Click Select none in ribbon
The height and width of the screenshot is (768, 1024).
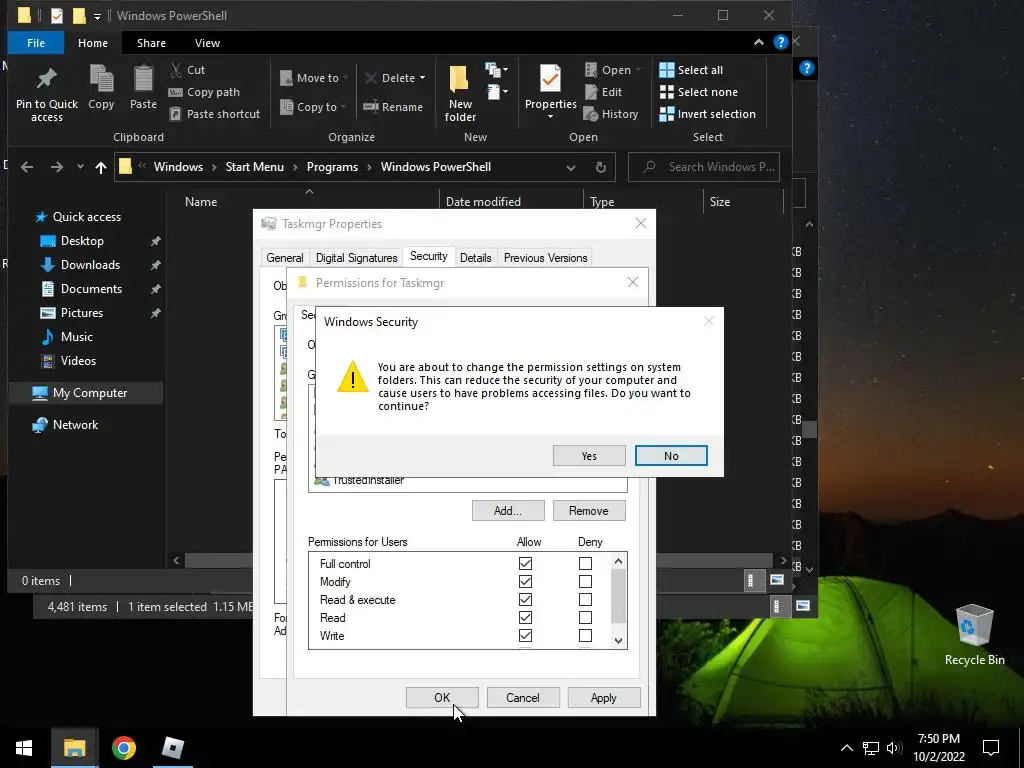[699, 92]
